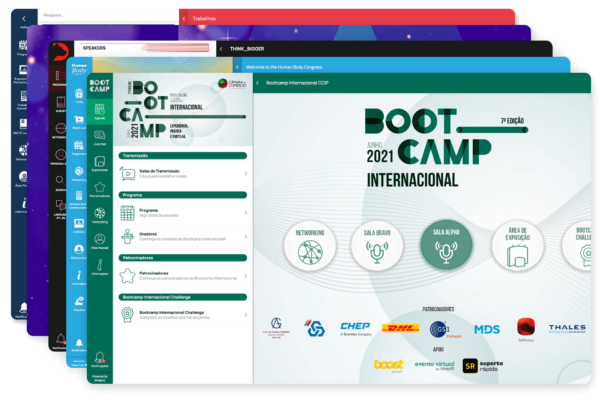The width and height of the screenshot is (600, 400).
Task: Click the Salas de Transmissão video icon
Action: click(x=127, y=174)
